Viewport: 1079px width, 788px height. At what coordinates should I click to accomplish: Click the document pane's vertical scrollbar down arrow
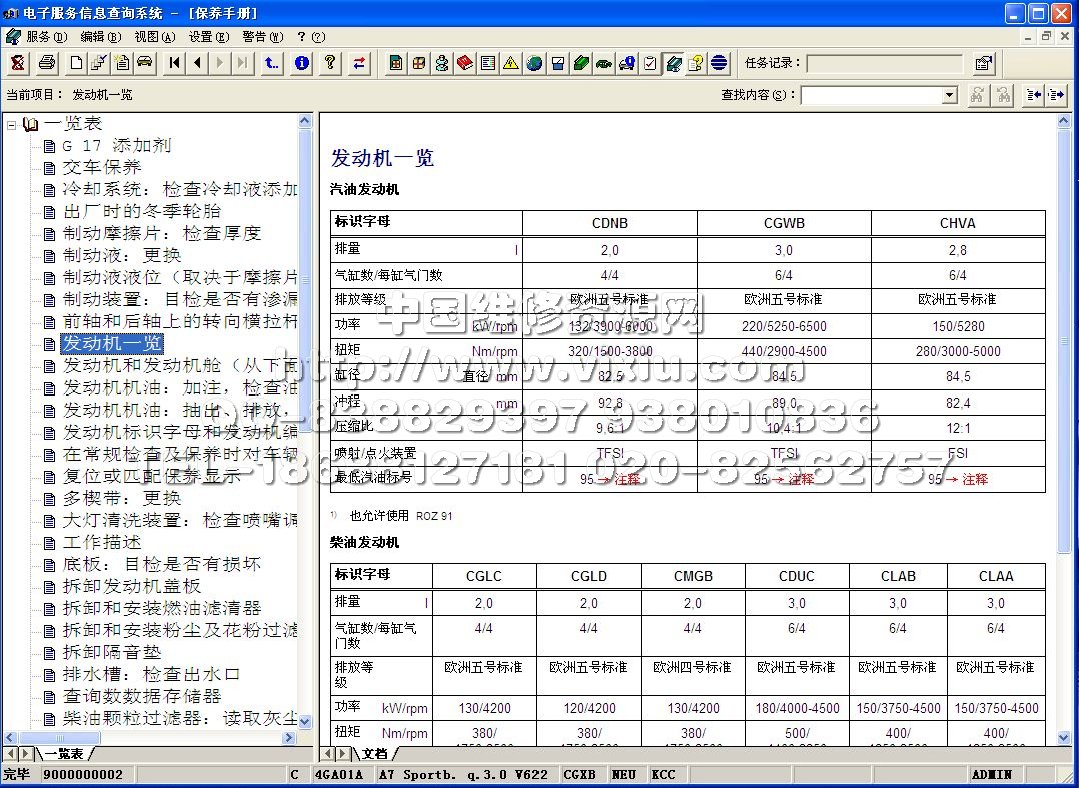pyautogui.click(x=1064, y=736)
